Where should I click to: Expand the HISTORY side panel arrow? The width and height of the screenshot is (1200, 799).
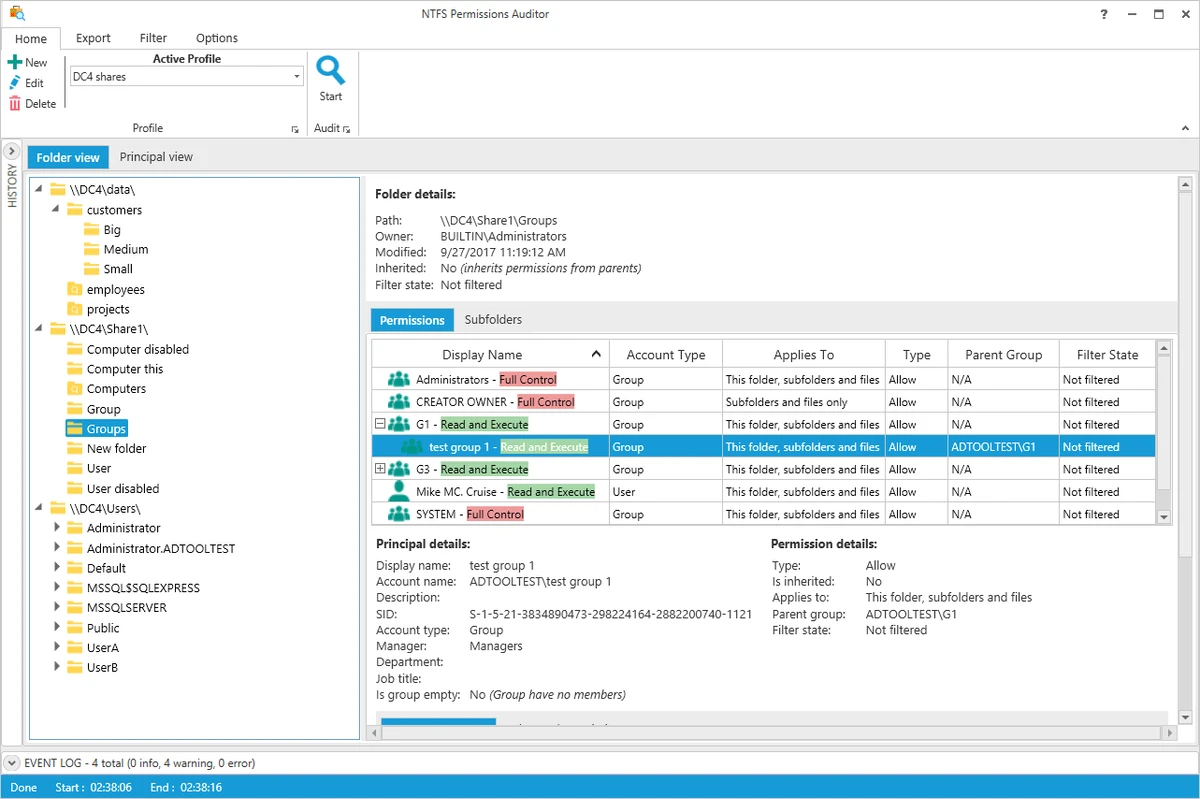pyautogui.click(x=12, y=152)
